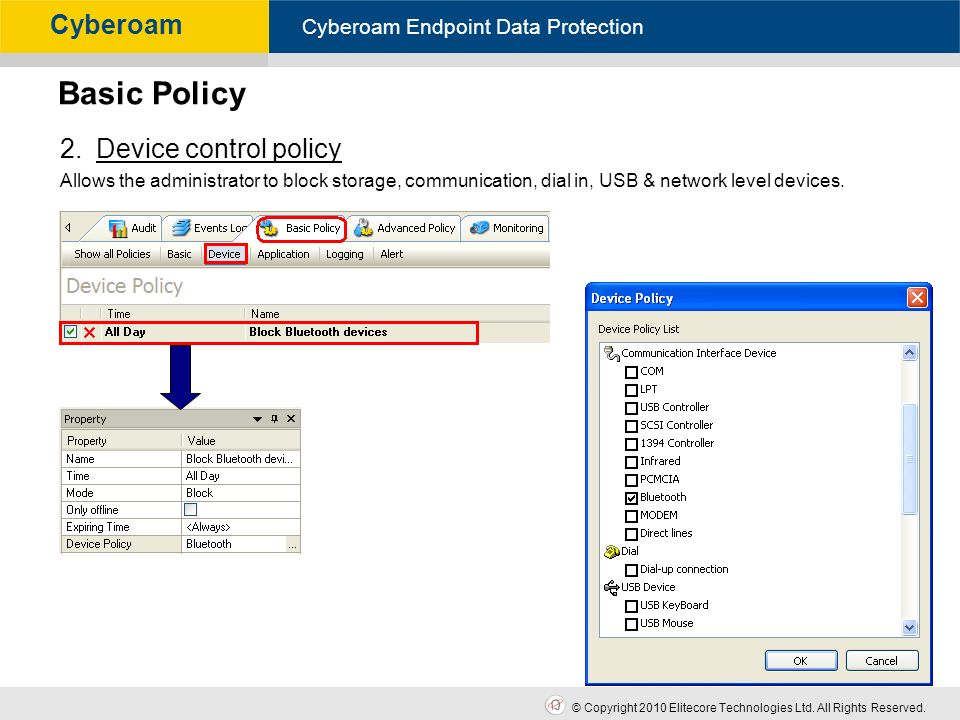Viewport: 960px width, 720px height.
Task: Go to the Monitoring tab
Action: (506, 228)
